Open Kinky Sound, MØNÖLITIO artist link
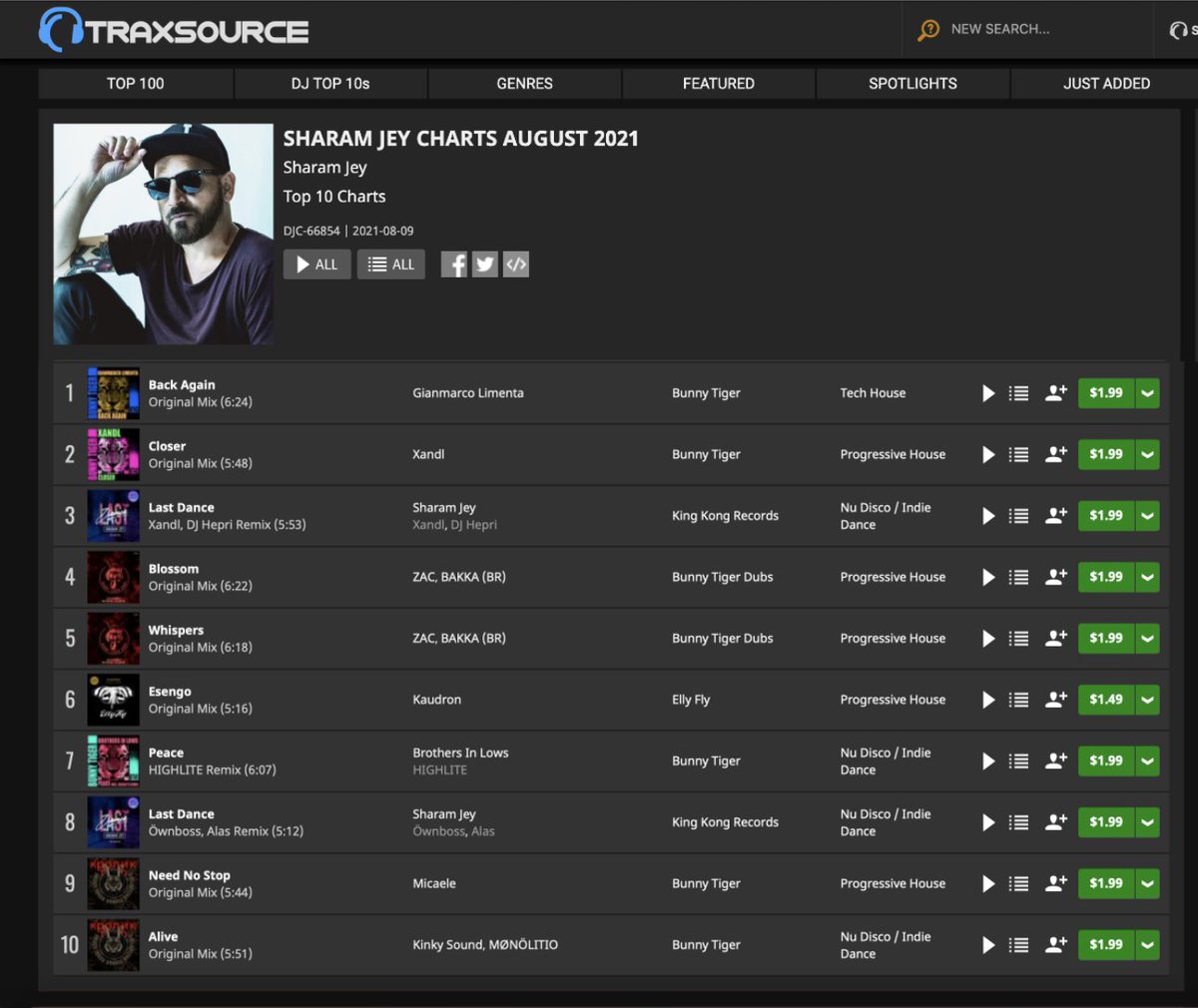 (x=485, y=945)
